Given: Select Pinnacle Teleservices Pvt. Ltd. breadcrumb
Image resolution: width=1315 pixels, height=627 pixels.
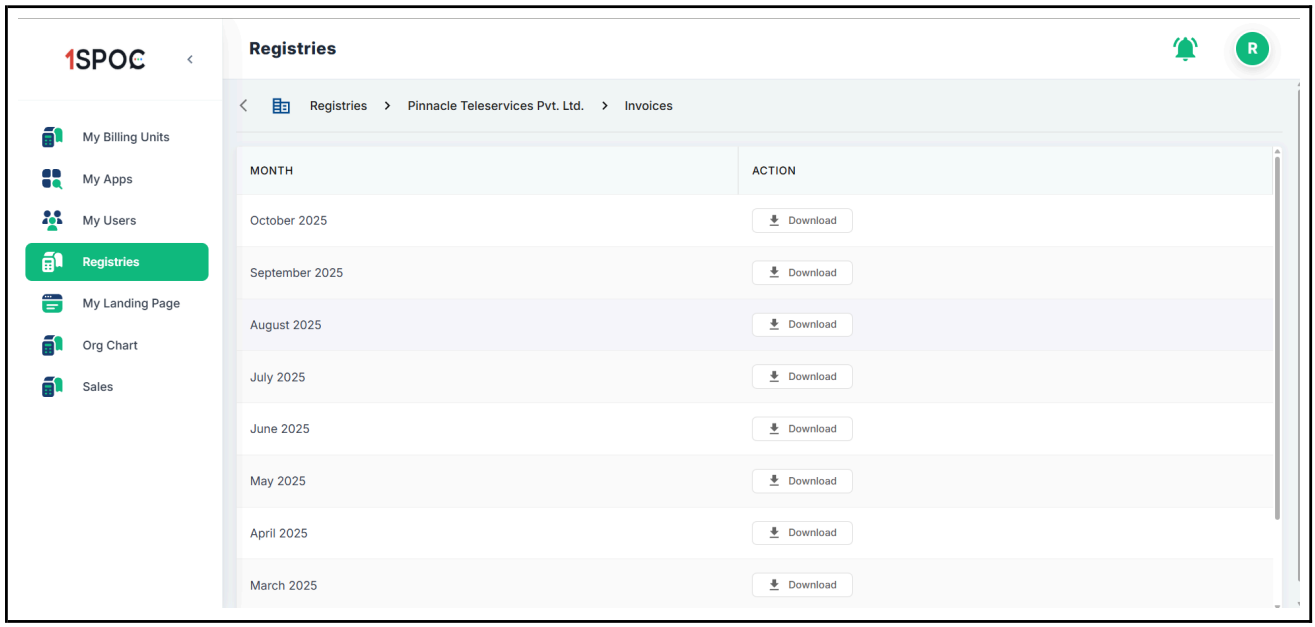Looking at the screenshot, I should (495, 106).
